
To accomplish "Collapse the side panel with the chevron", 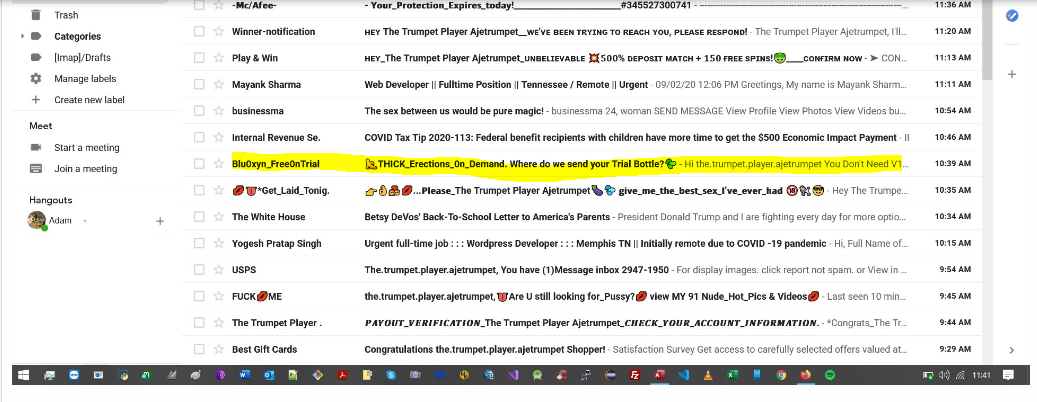I will [1012, 350].
